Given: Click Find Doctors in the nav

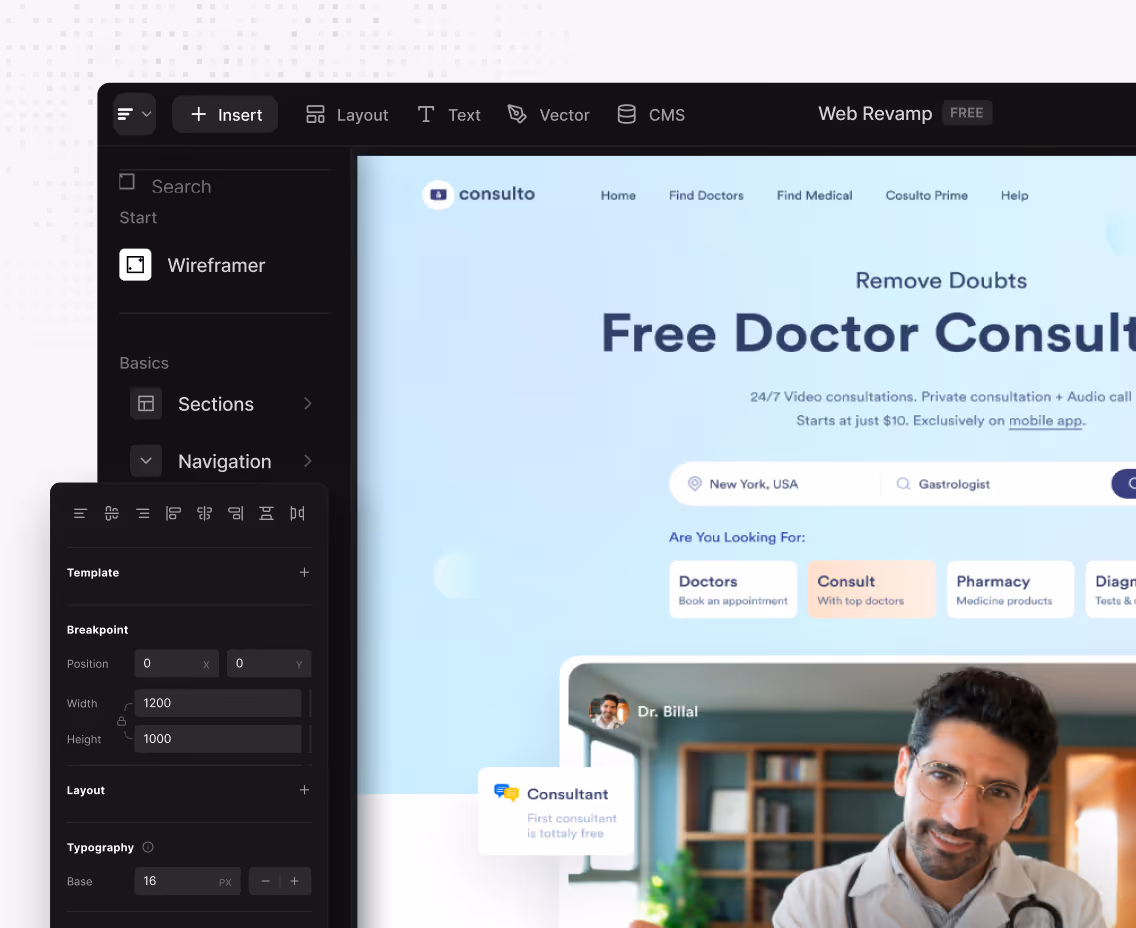Looking at the screenshot, I should tap(706, 196).
